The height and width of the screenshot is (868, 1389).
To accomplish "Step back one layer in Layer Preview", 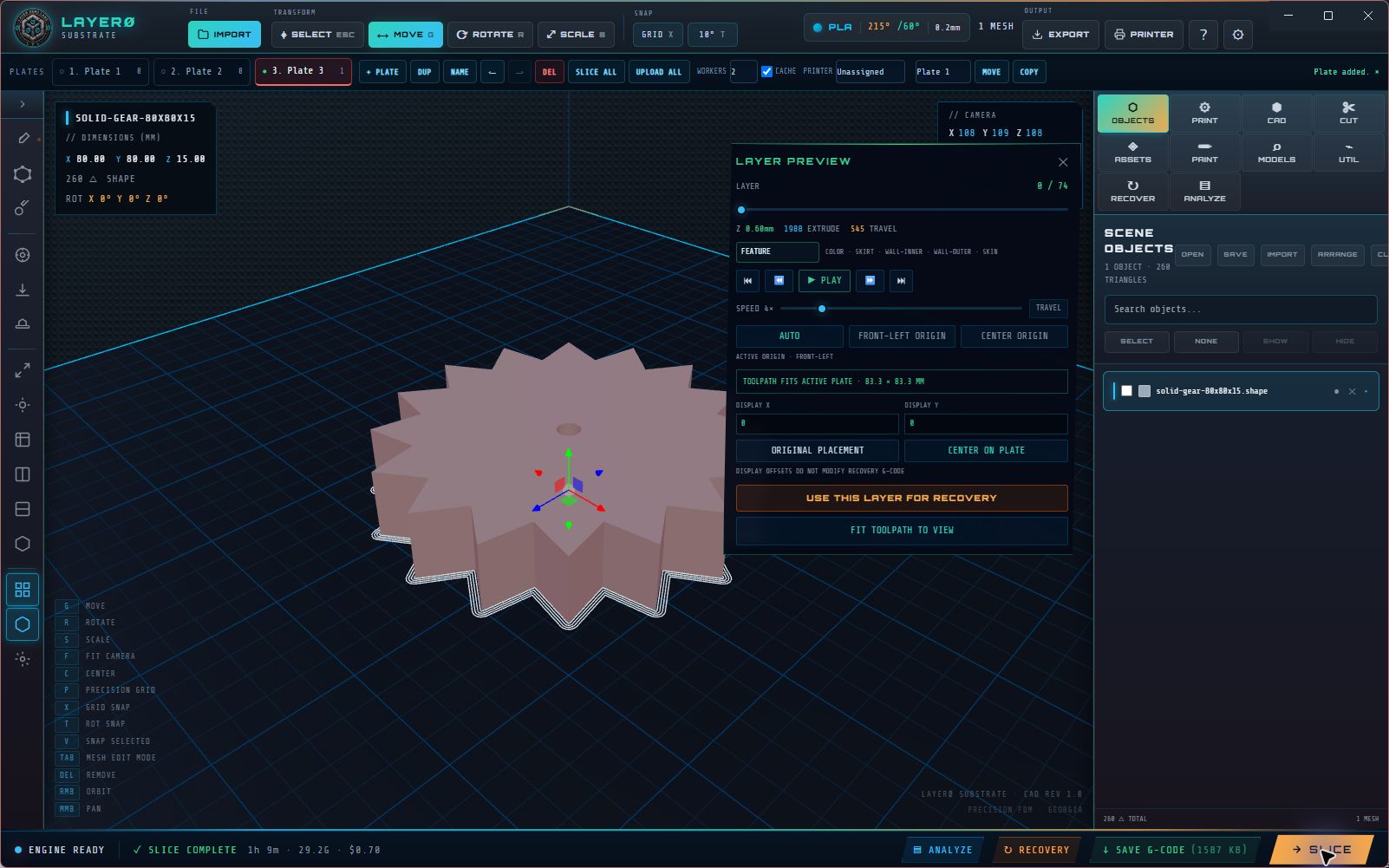I will 779,281.
